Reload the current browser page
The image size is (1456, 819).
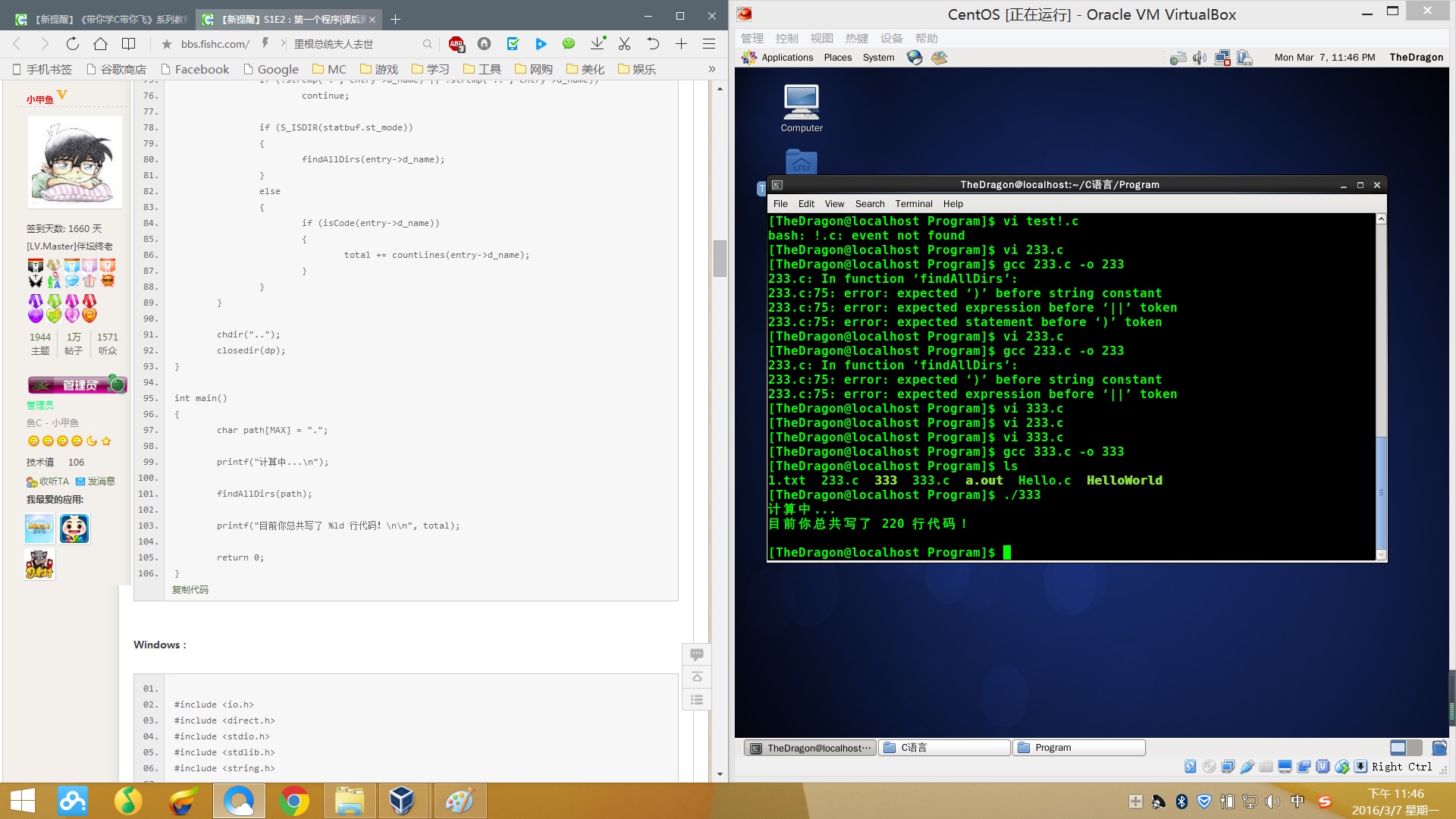click(x=72, y=44)
